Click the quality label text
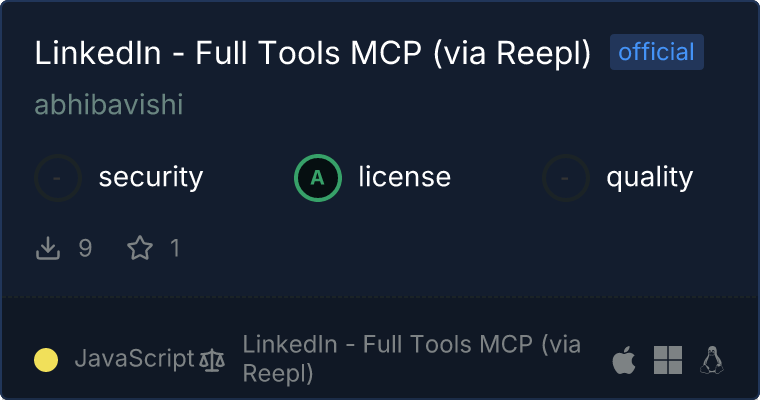 (x=649, y=178)
